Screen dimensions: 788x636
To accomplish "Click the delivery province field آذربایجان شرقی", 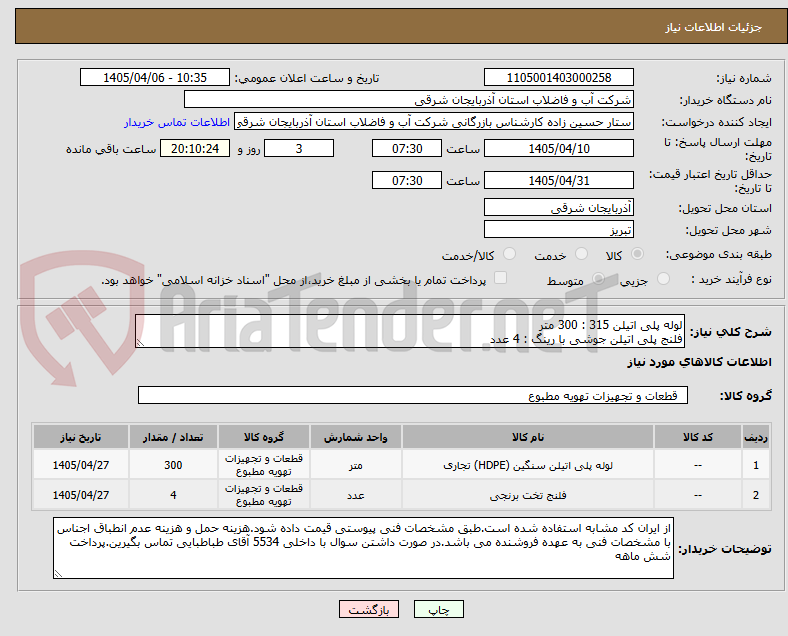I will click(x=558, y=207).
